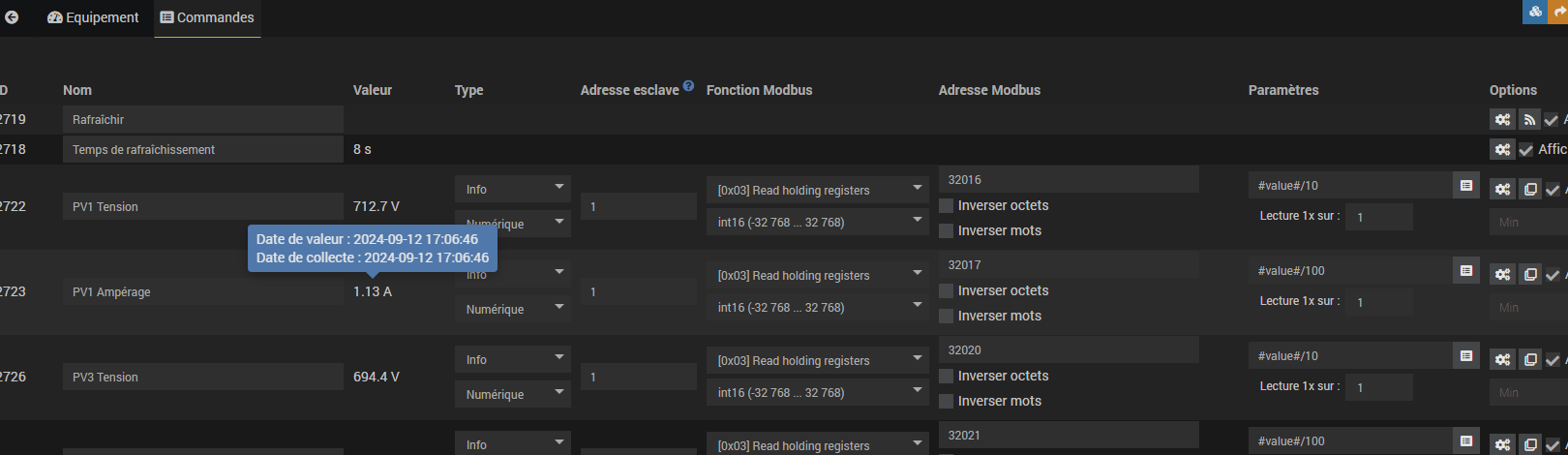The image size is (1568, 455).
Task: Open gears configuration for PV3 Tension
Action: click(x=1502, y=360)
